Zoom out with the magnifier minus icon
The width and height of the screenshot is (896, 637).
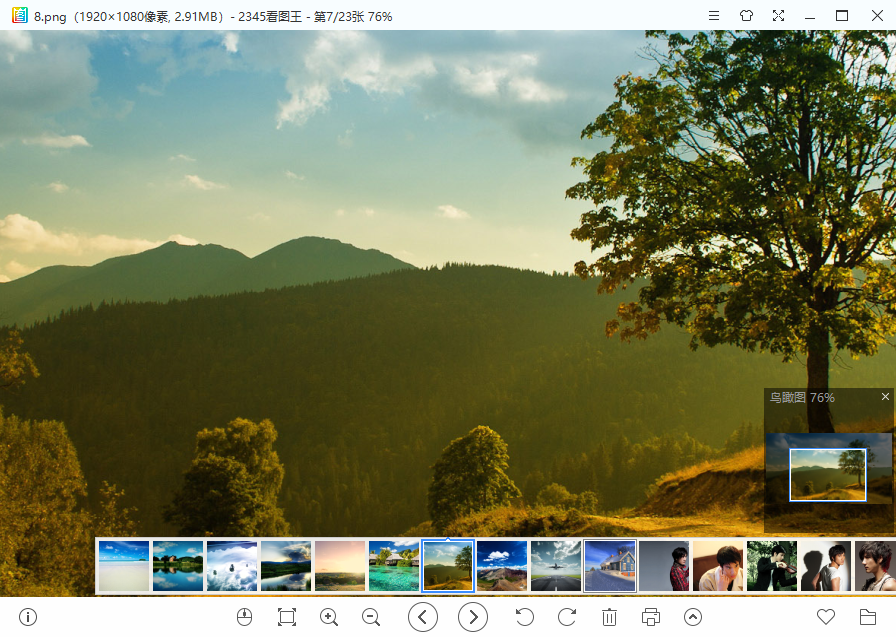point(371,617)
